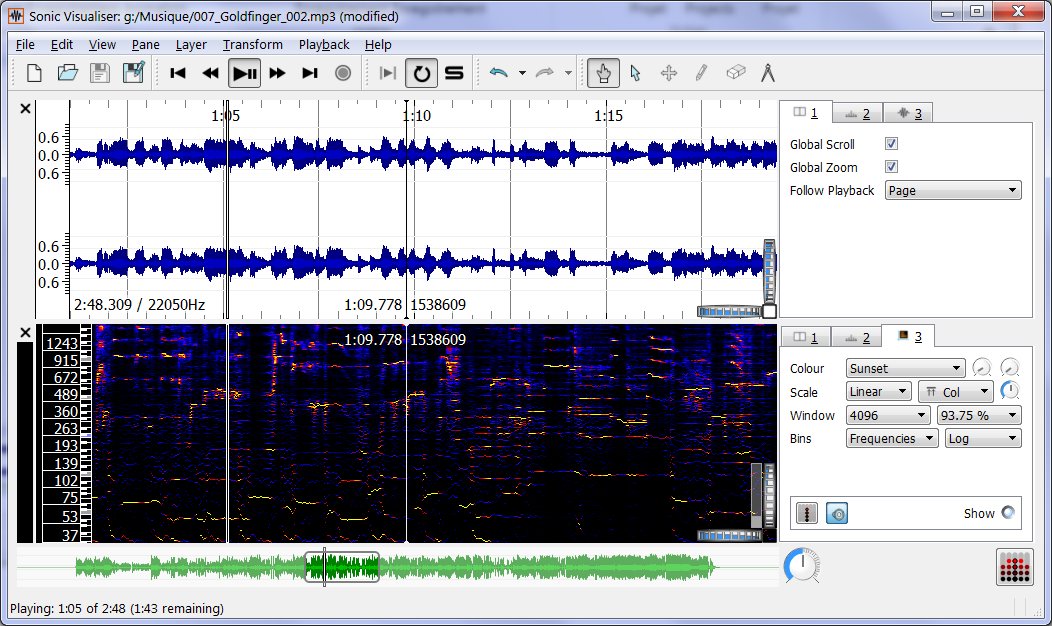Toggle the Global Zoom checkbox
Viewport: 1052px width, 626px height.
(891, 166)
